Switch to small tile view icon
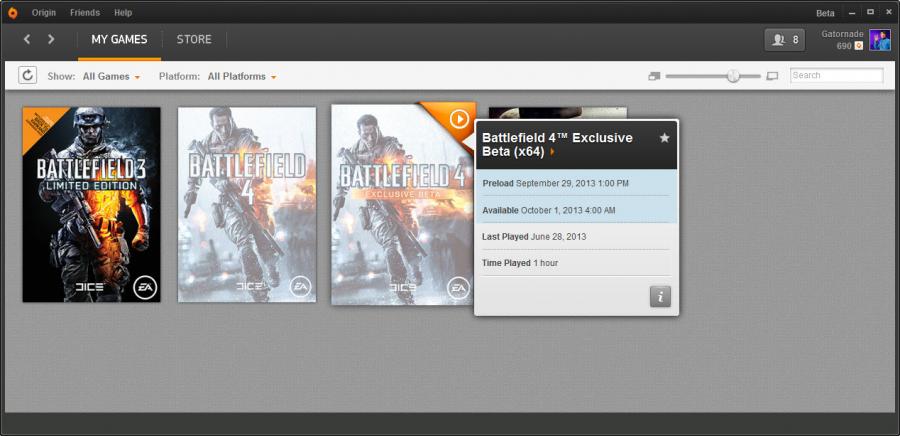Viewport: 900px width, 436px height. (x=654, y=76)
